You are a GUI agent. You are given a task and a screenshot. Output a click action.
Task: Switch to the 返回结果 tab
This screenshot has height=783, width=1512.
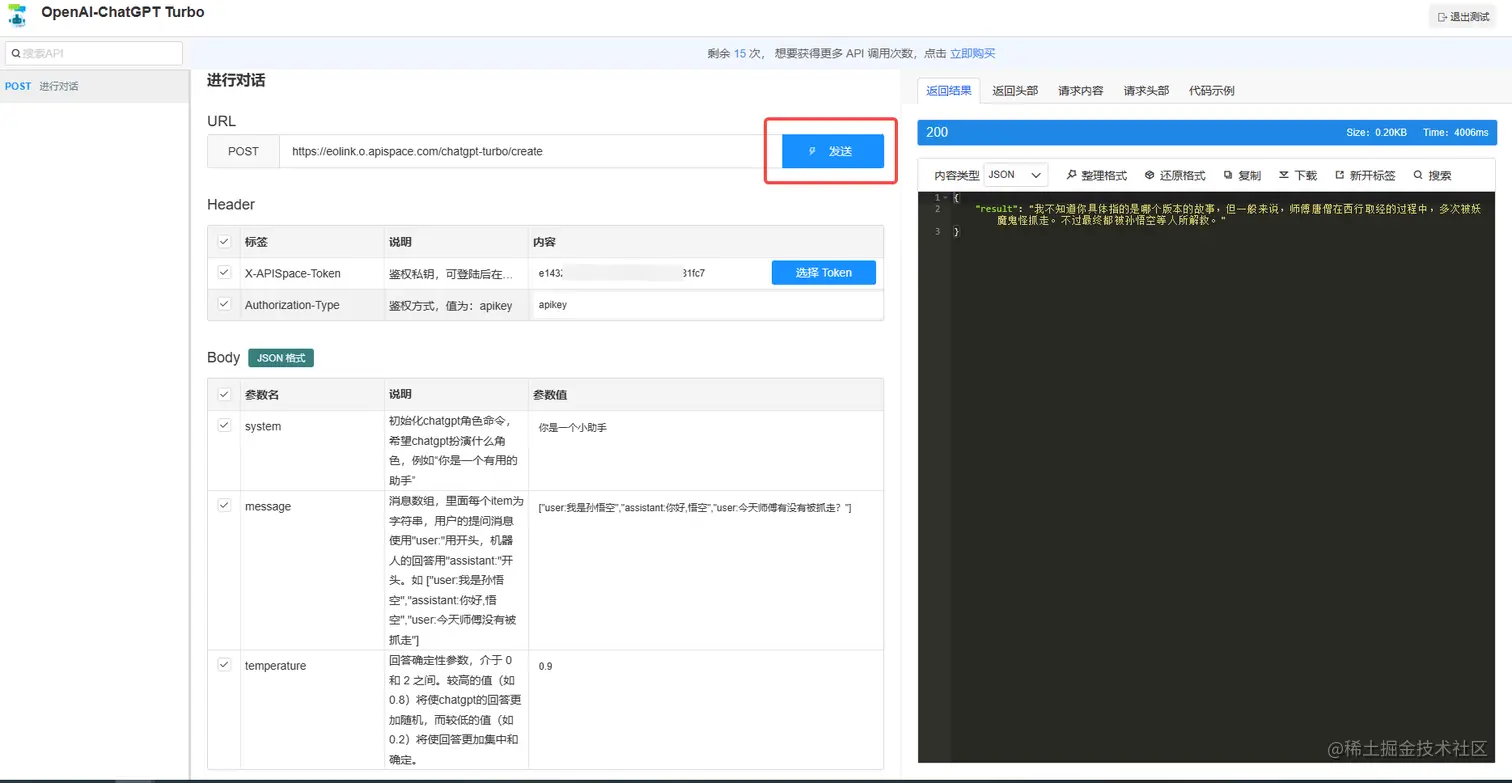(948, 90)
